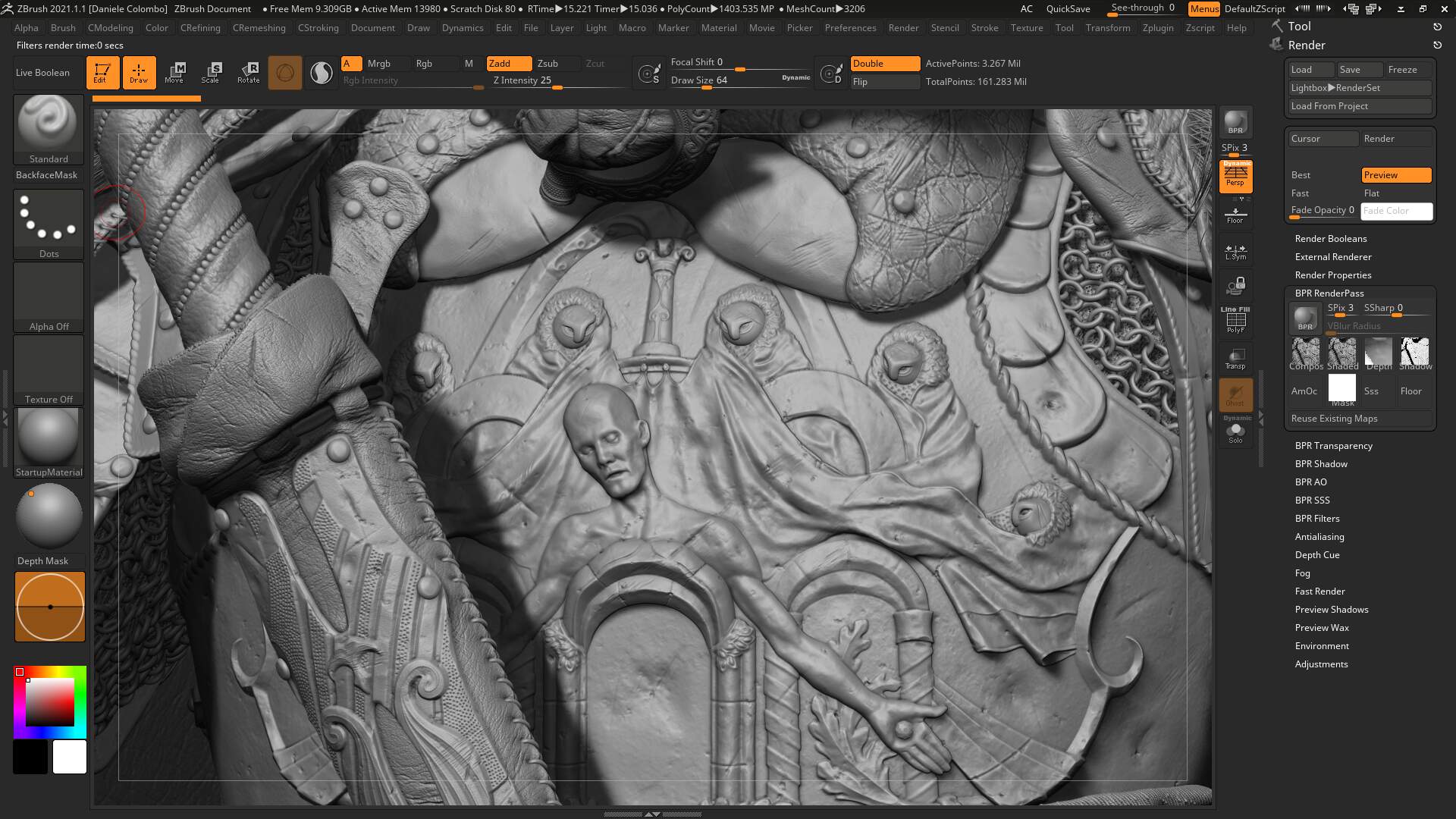
Task: Open the Dots stroke selector
Action: tap(49, 224)
